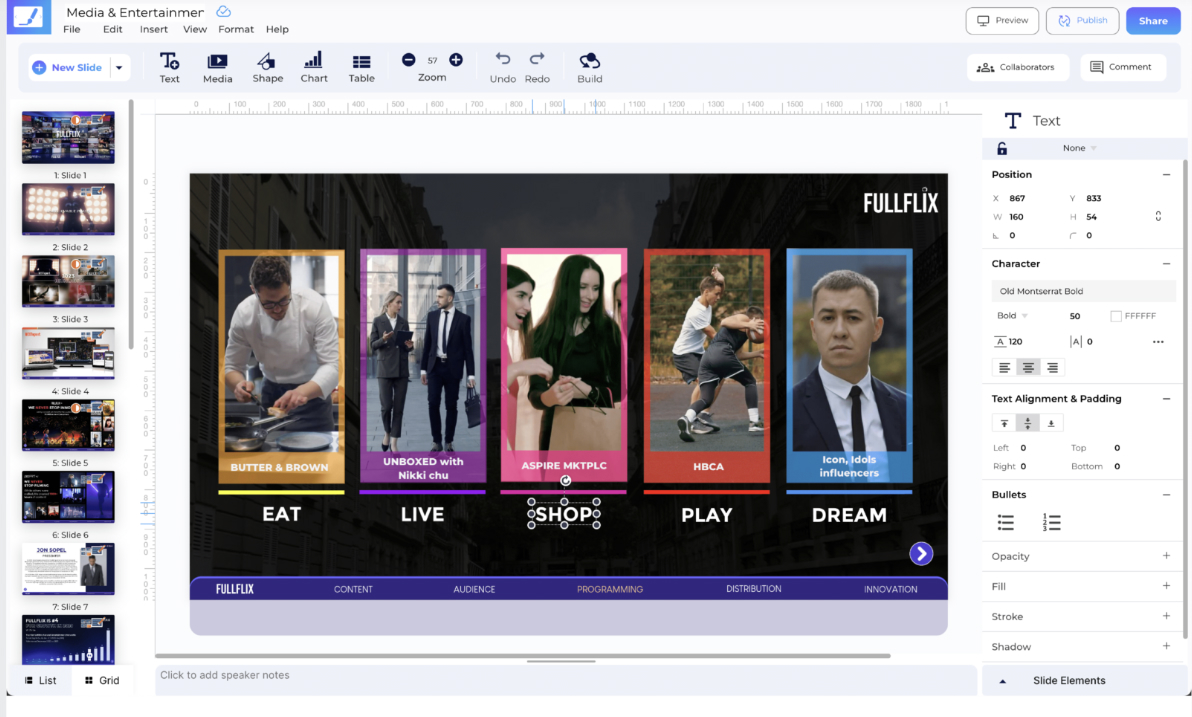The height and width of the screenshot is (717, 1192).
Task: Click the next arrow circle on slide
Action: (x=921, y=554)
